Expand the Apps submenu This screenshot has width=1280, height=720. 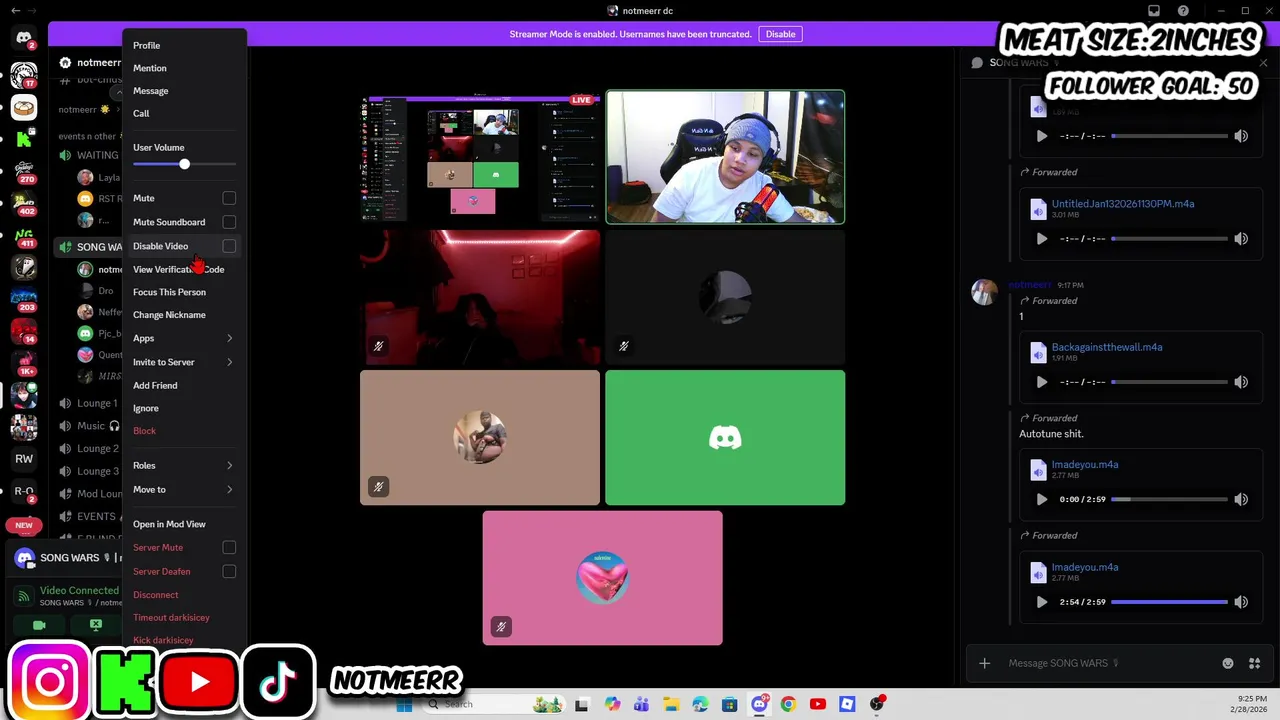pyautogui.click(x=184, y=338)
